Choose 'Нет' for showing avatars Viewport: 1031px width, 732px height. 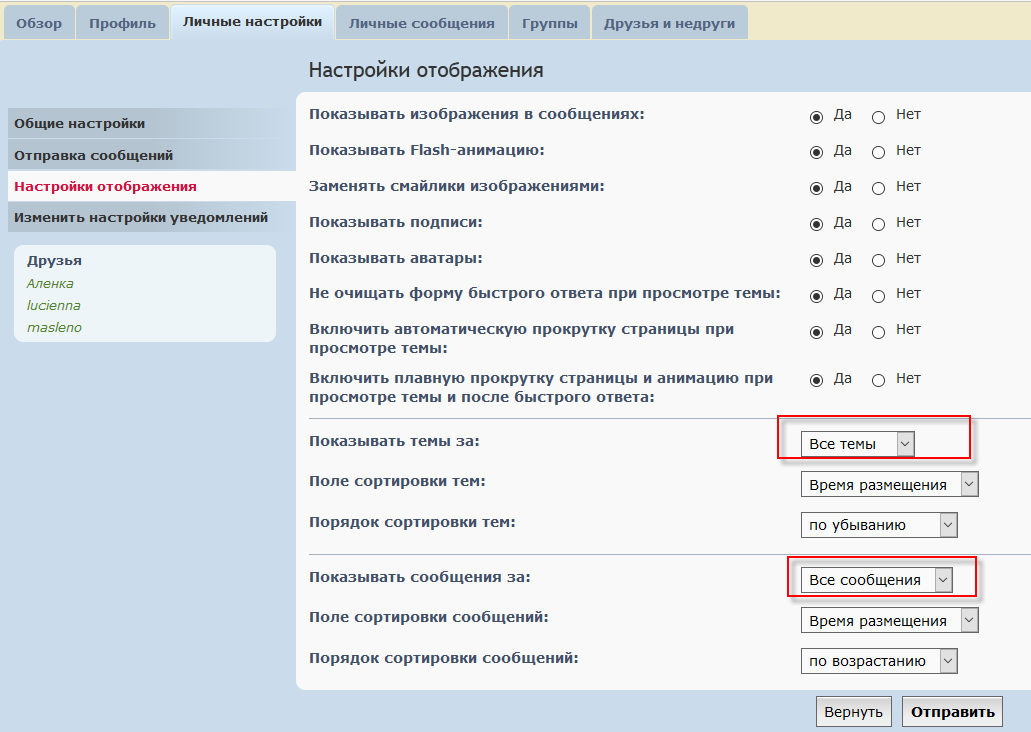[x=879, y=260]
